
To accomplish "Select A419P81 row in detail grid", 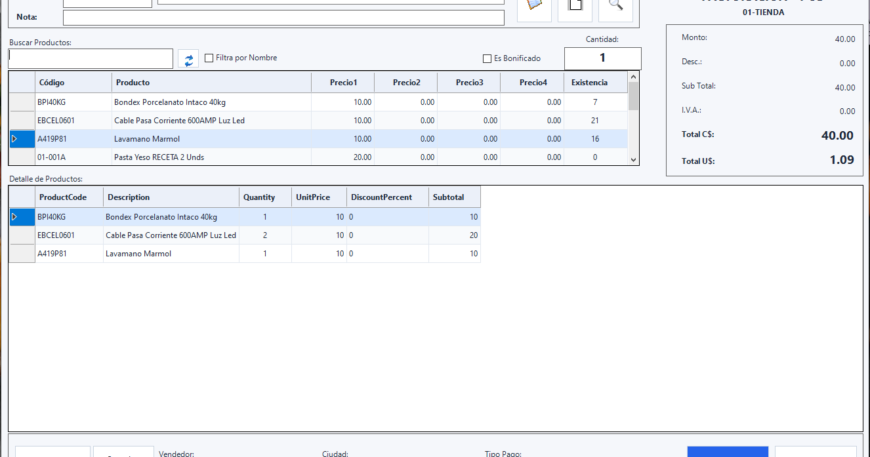I will (245, 253).
